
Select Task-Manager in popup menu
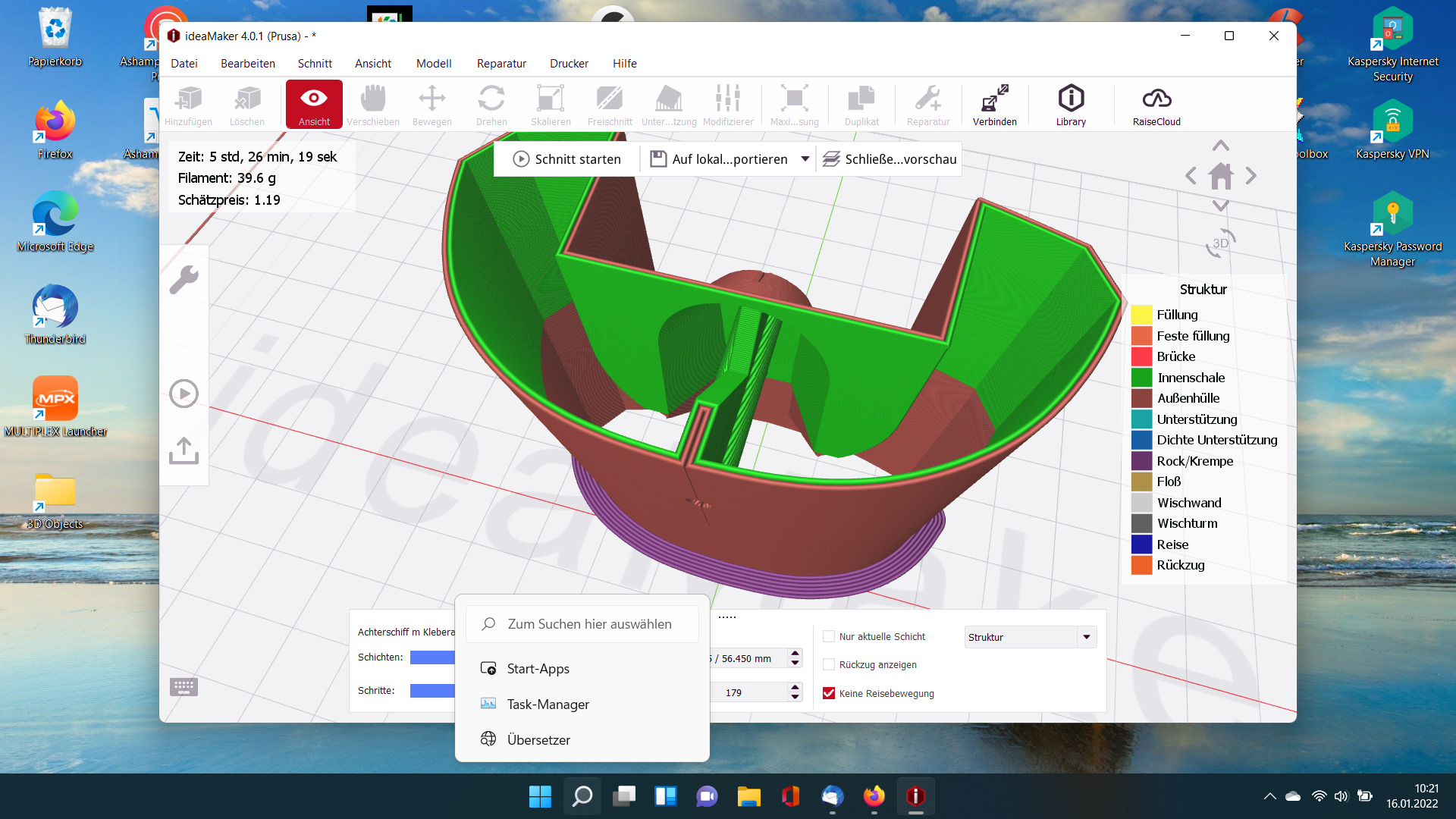[x=548, y=704]
